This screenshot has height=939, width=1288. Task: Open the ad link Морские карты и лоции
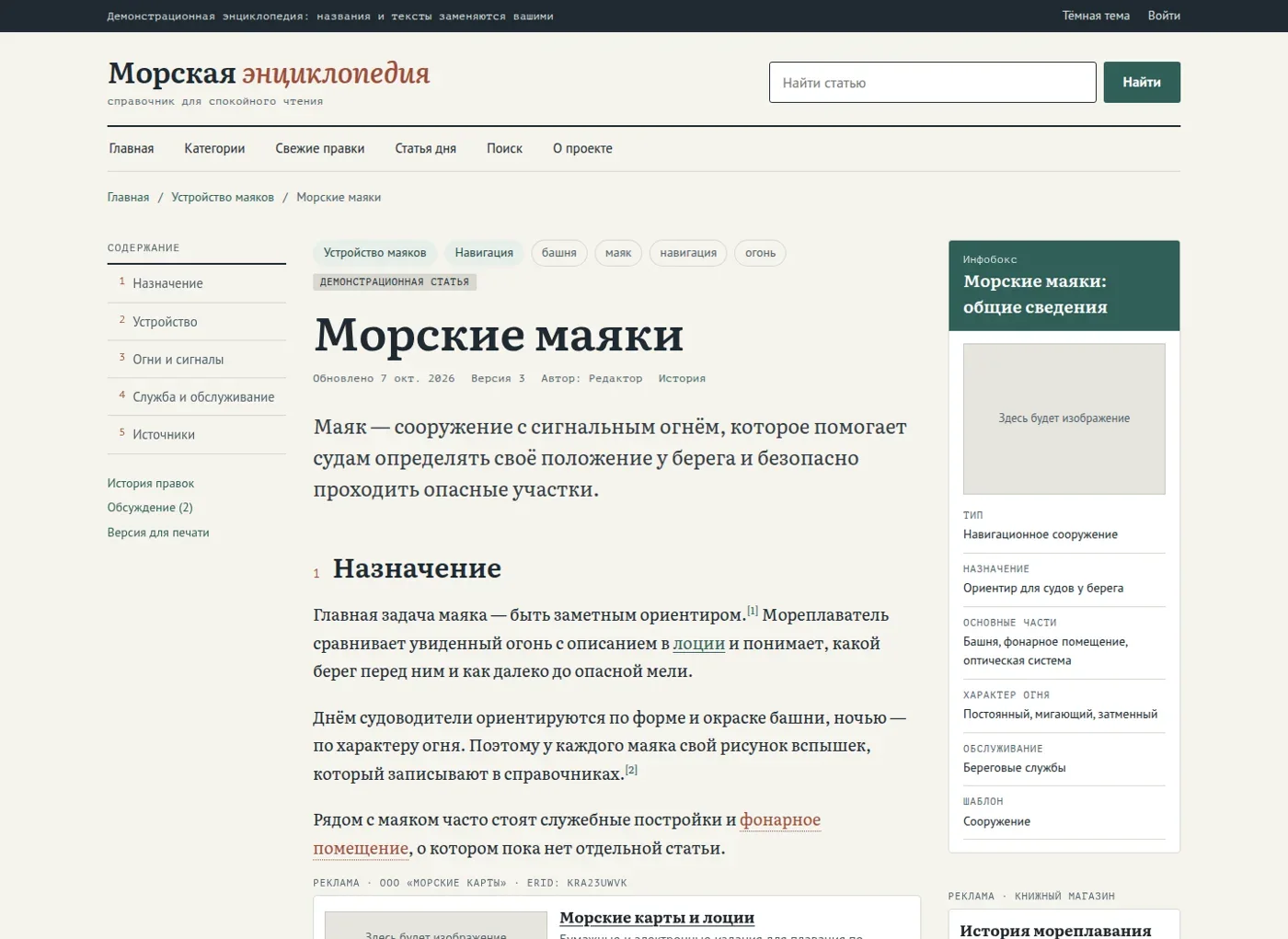pos(657,918)
